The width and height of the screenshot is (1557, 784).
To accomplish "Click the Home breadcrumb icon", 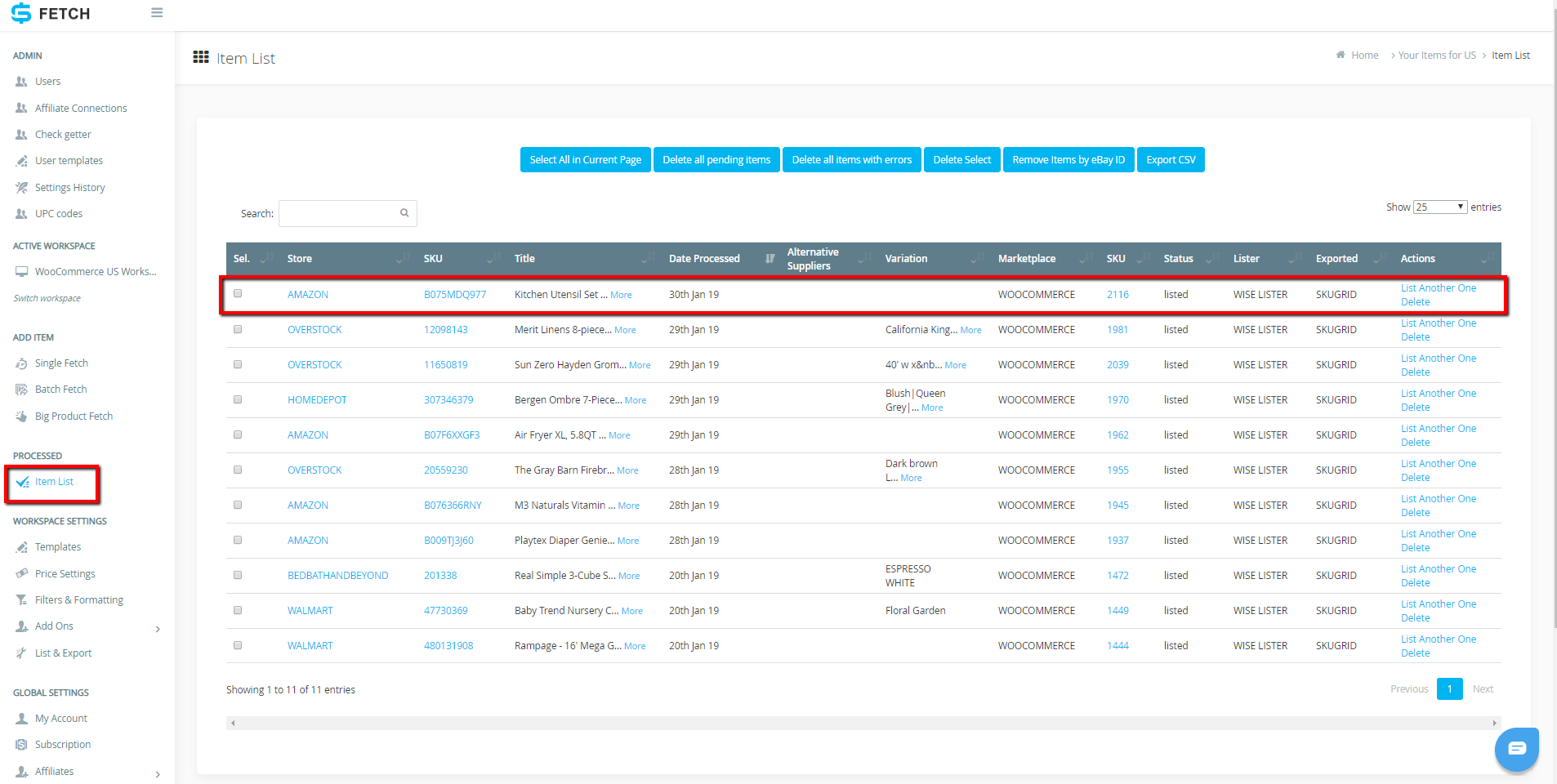I will (1341, 55).
